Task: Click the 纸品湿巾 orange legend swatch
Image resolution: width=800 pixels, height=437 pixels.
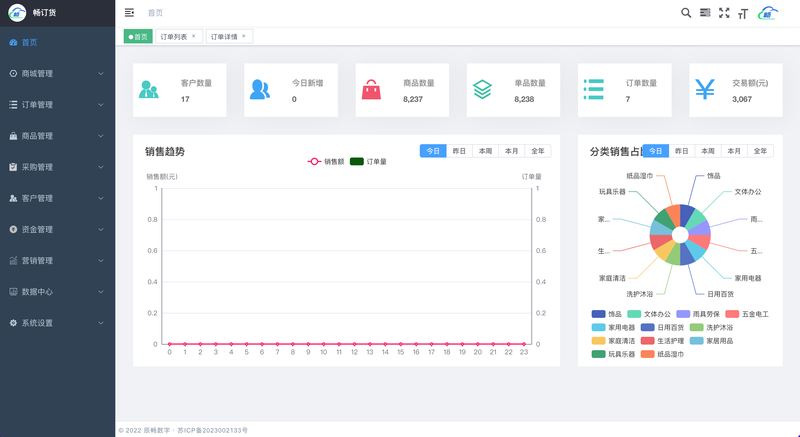Action: (x=647, y=354)
